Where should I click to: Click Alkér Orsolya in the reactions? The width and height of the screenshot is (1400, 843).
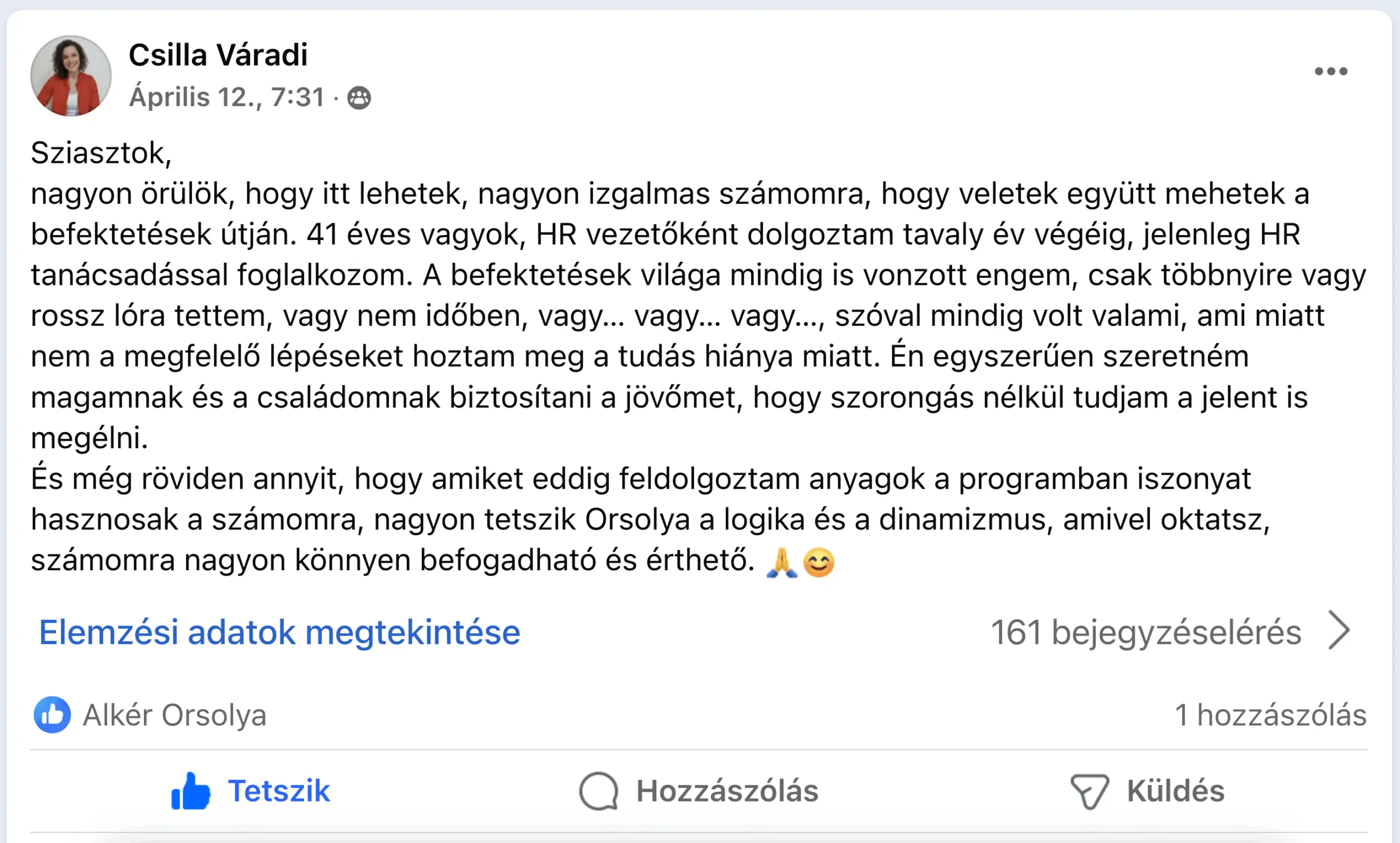pyautogui.click(x=174, y=715)
